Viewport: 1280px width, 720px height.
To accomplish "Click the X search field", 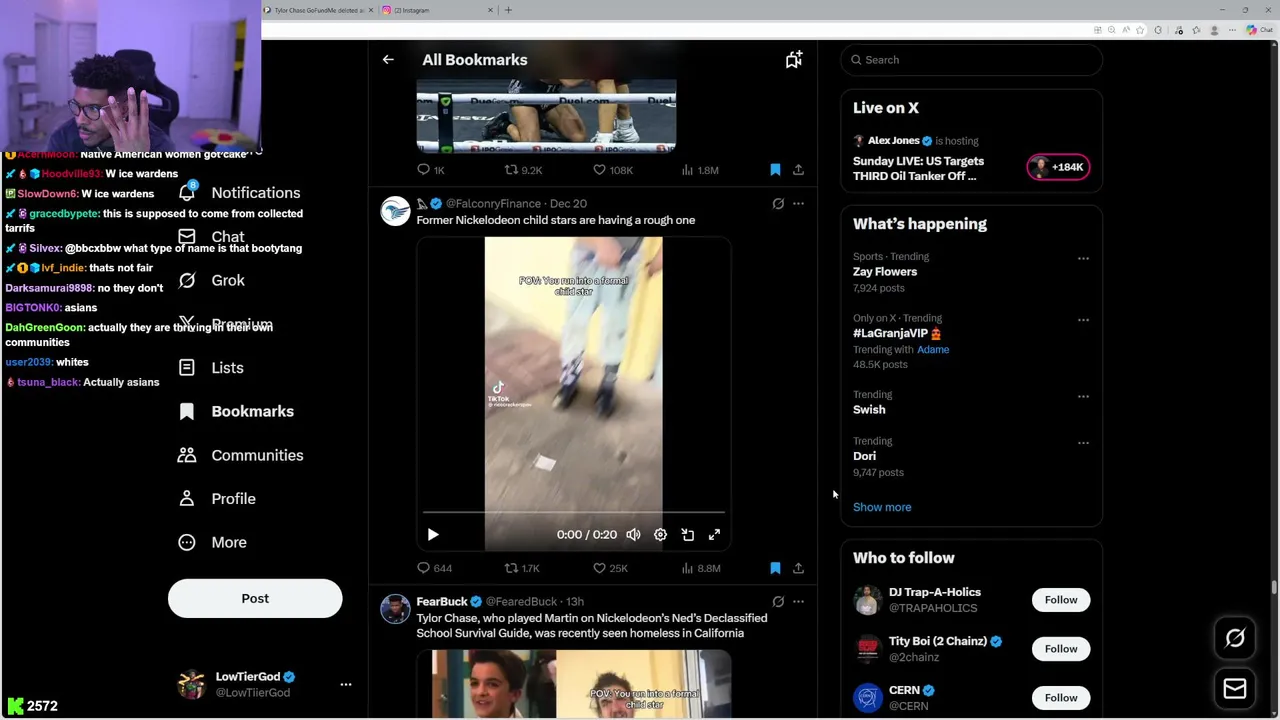I will tap(971, 60).
